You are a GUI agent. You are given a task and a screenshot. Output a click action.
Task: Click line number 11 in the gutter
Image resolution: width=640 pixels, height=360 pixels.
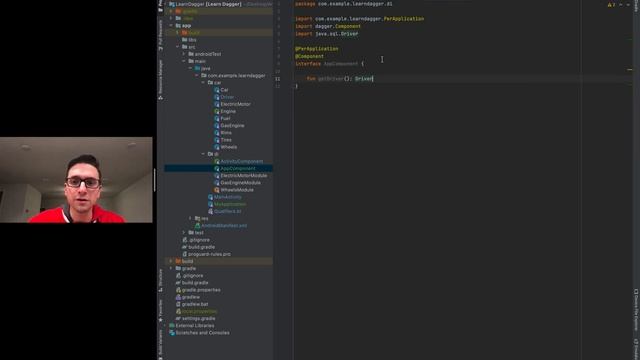click(x=278, y=79)
